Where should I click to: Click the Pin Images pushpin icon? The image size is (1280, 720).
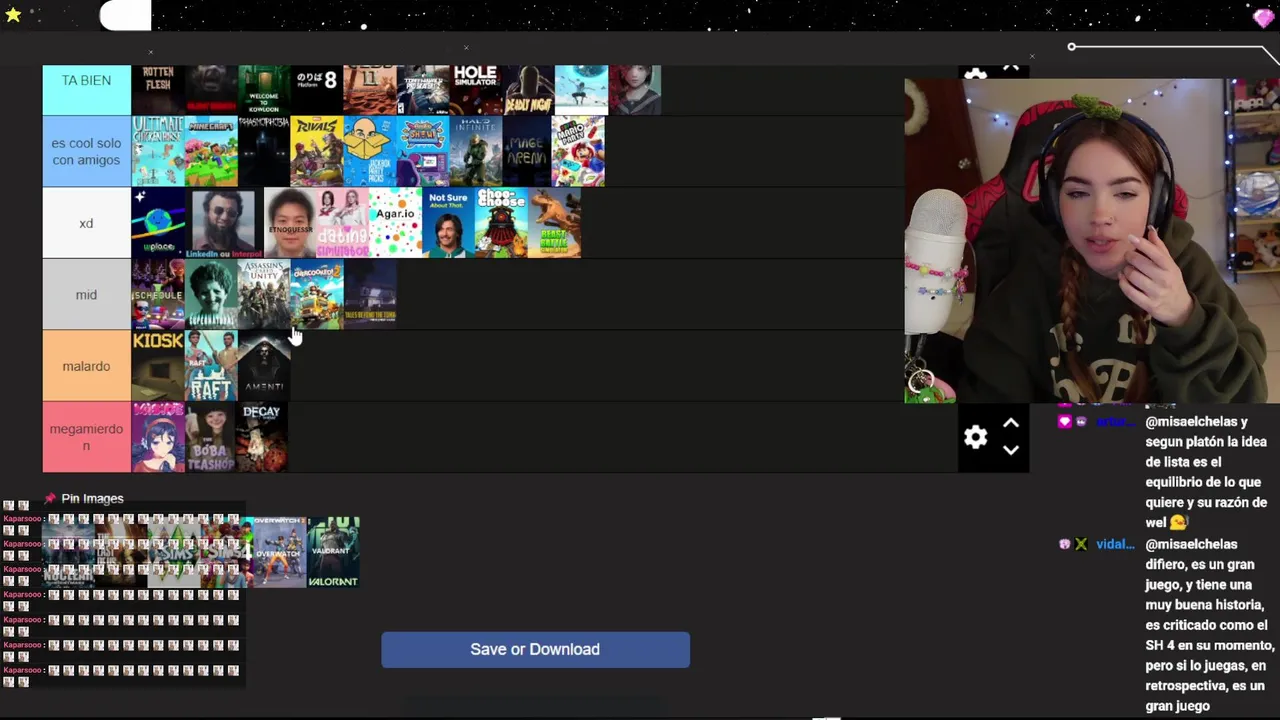pos(50,498)
